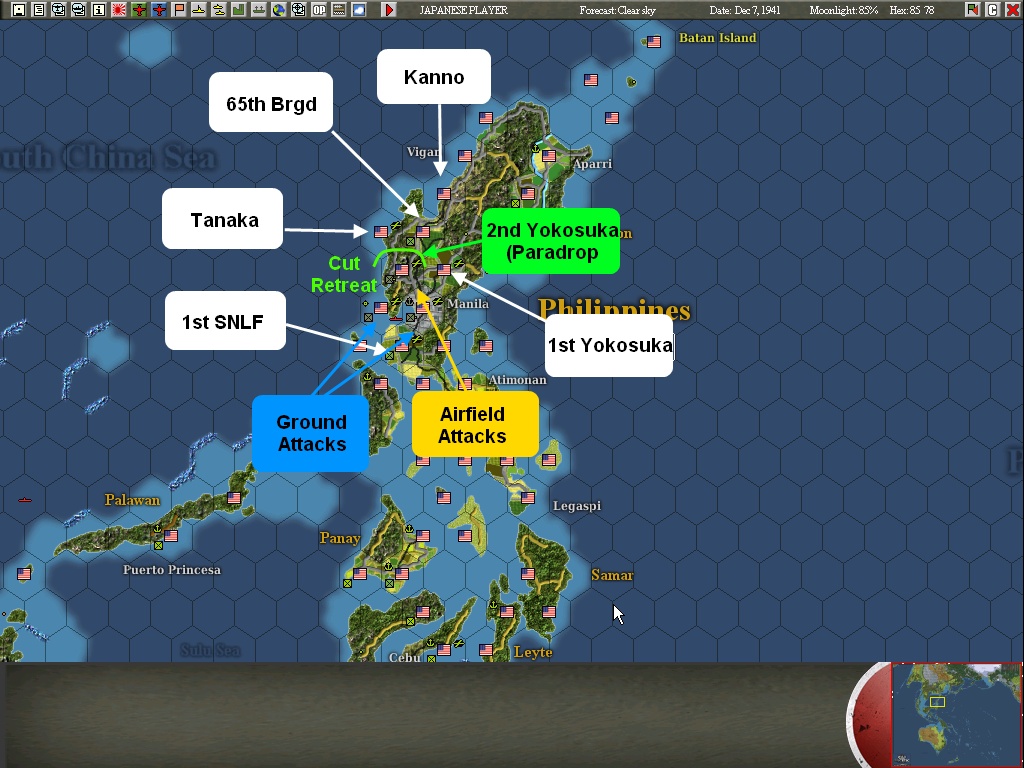Open the OP operations icon
The width and height of the screenshot is (1024, 768).
[x=319, y=10]
